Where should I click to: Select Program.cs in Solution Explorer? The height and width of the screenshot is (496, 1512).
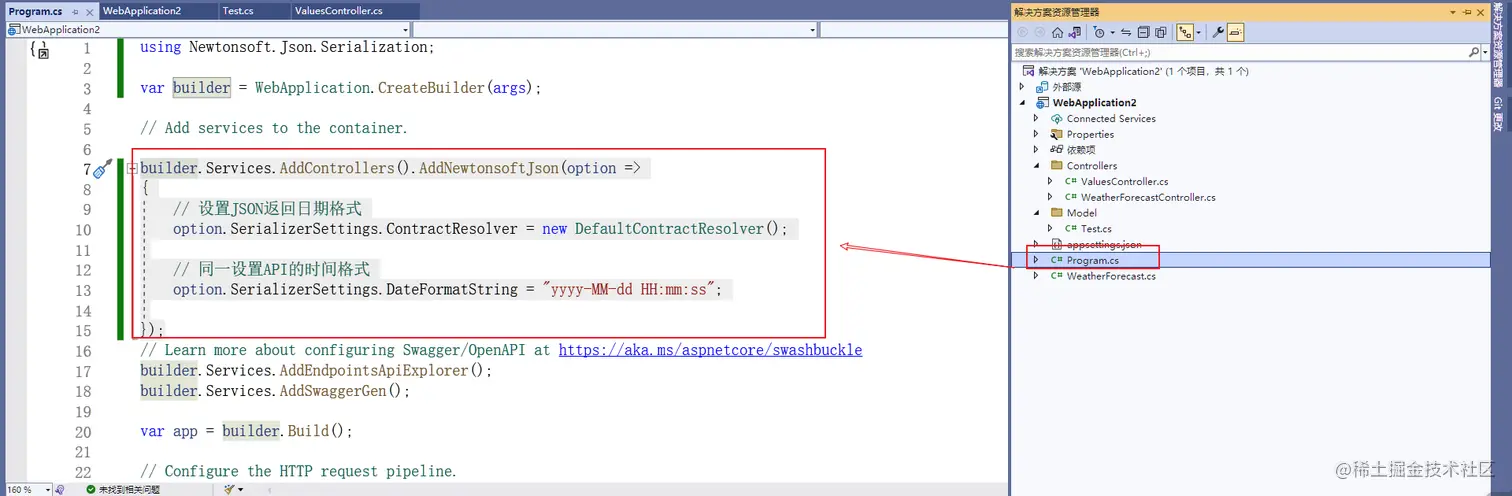coord(1092,260)
